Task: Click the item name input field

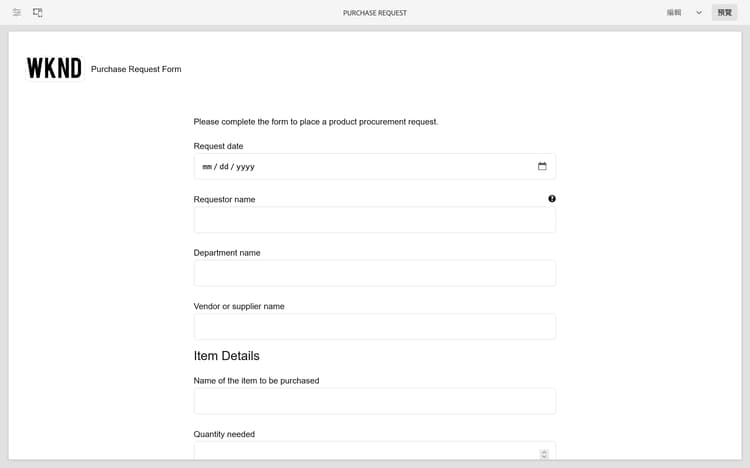Action: [x=374, y=401]
